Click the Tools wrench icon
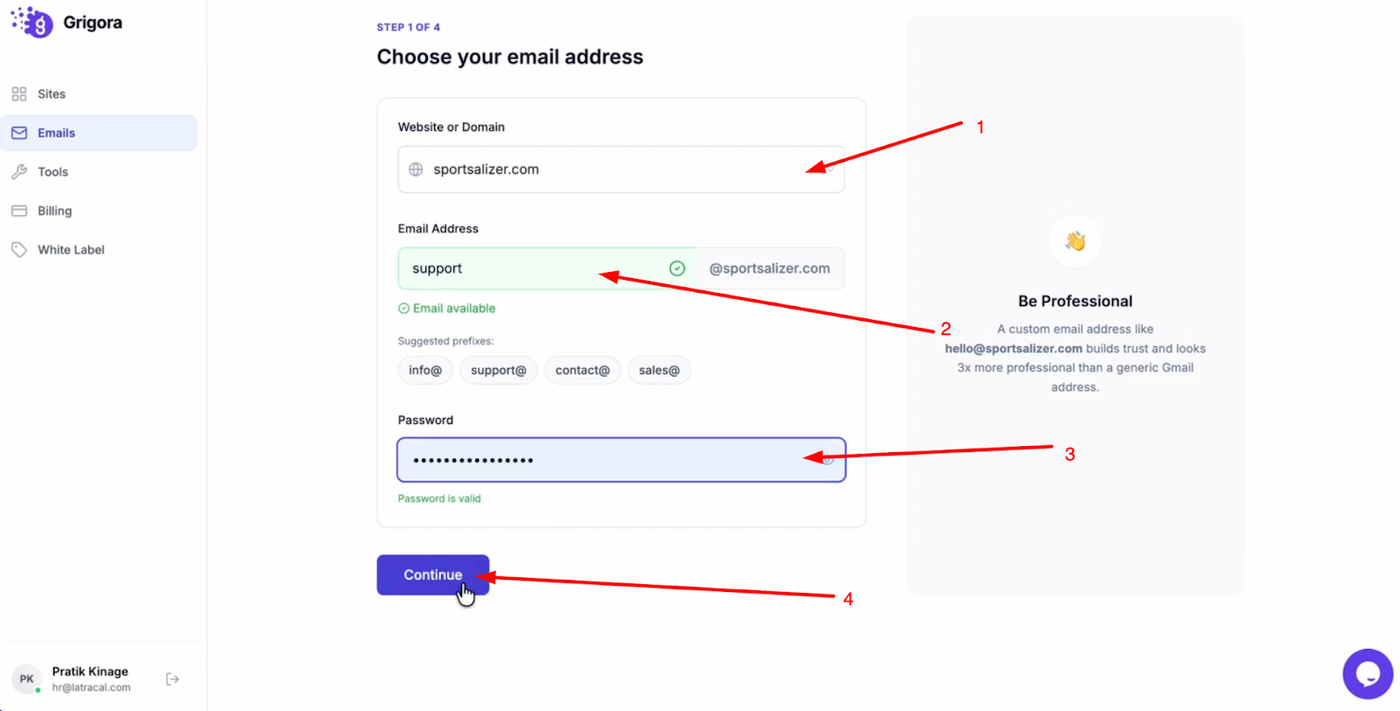The width and height of the screenshot is (1400, 711). click(x=19, y=172)
